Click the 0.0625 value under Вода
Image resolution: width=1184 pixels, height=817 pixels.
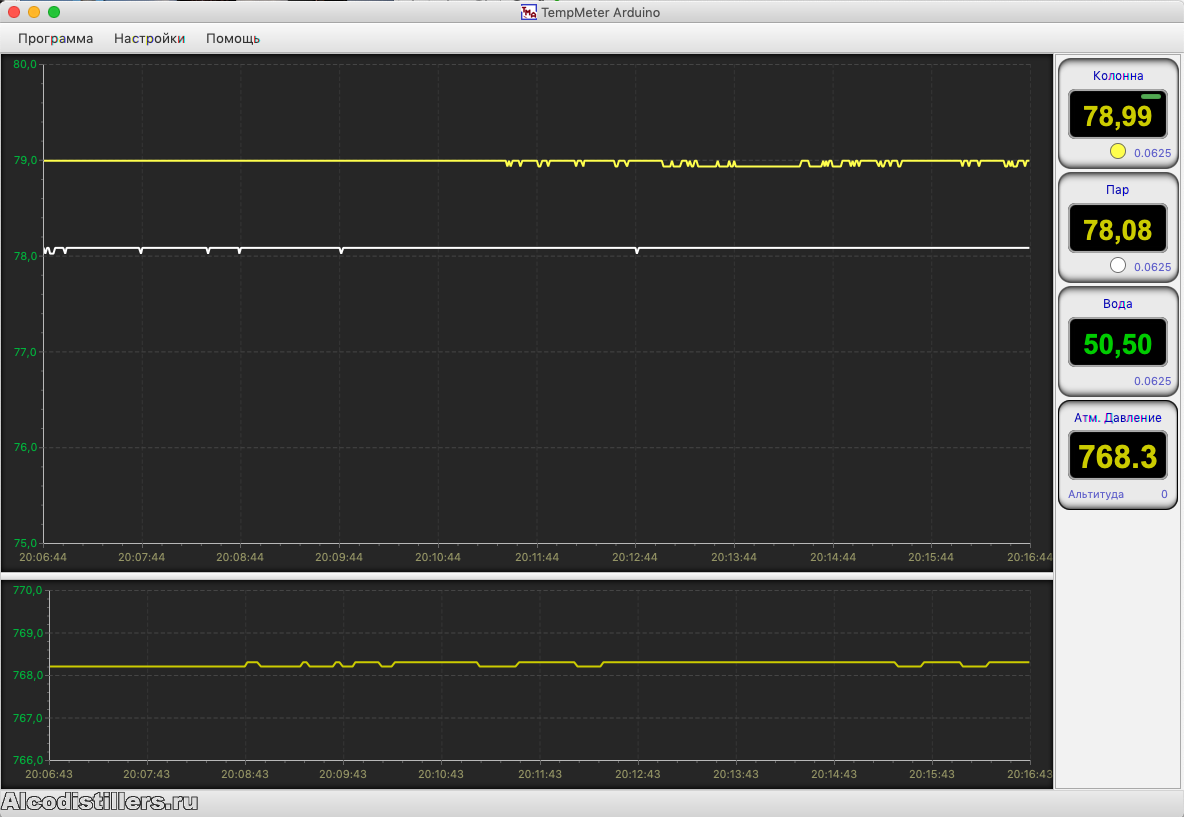pyautogui.click(x=1152, y=381)
